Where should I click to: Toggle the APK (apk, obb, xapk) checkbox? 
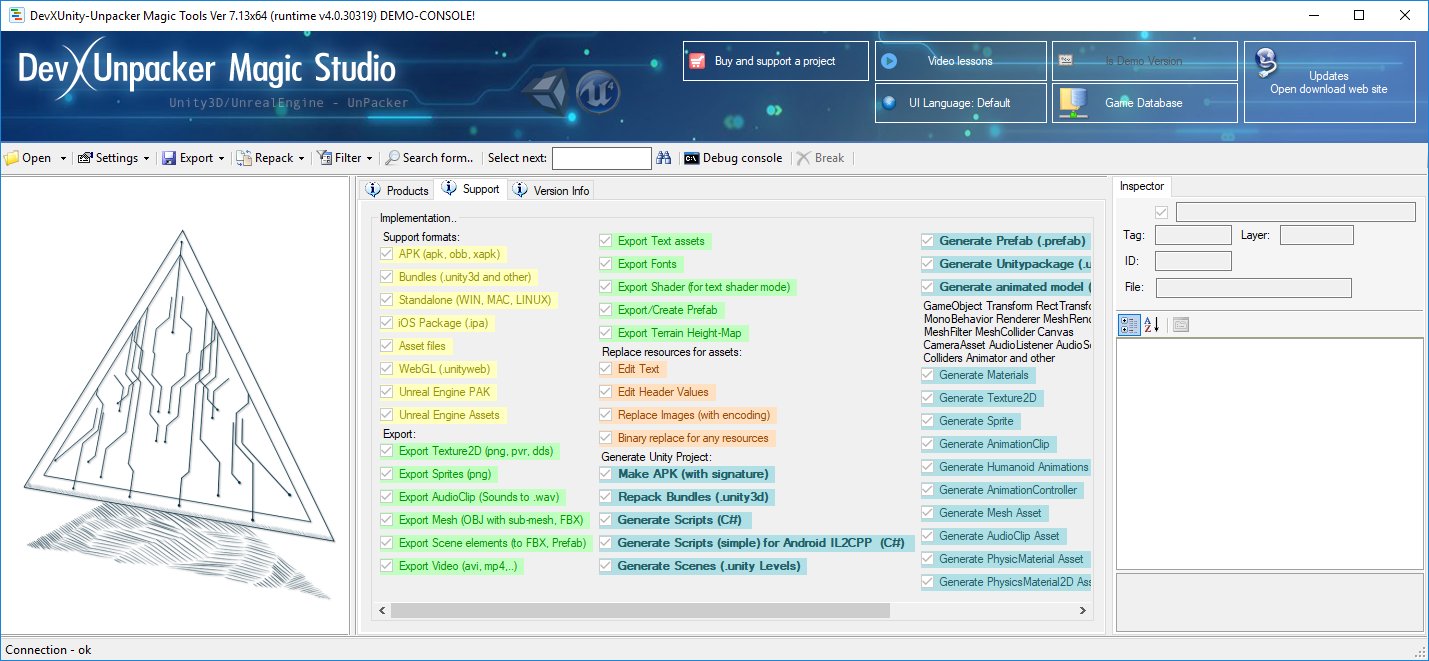click(387, 254)
